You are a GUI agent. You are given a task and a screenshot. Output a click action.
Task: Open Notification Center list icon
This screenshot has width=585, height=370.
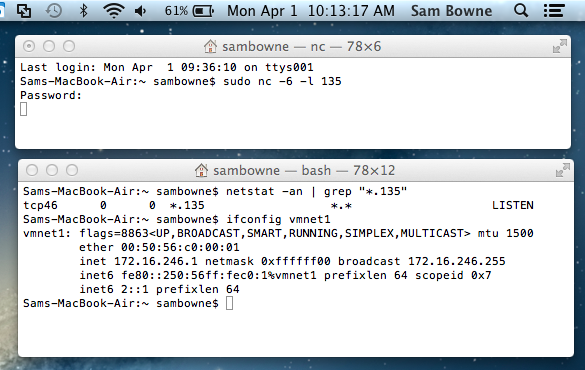pos(554,10)
